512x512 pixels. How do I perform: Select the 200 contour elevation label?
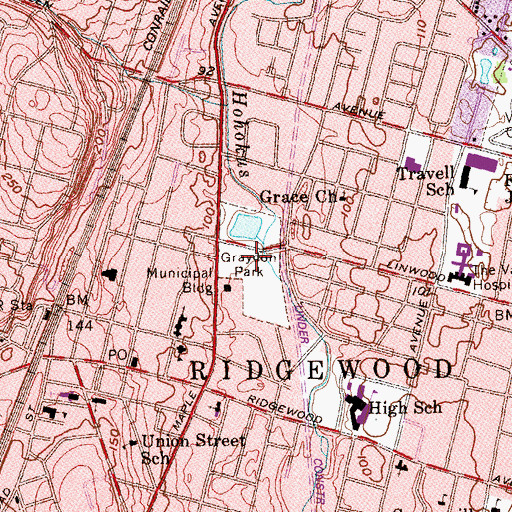point(101,141)
